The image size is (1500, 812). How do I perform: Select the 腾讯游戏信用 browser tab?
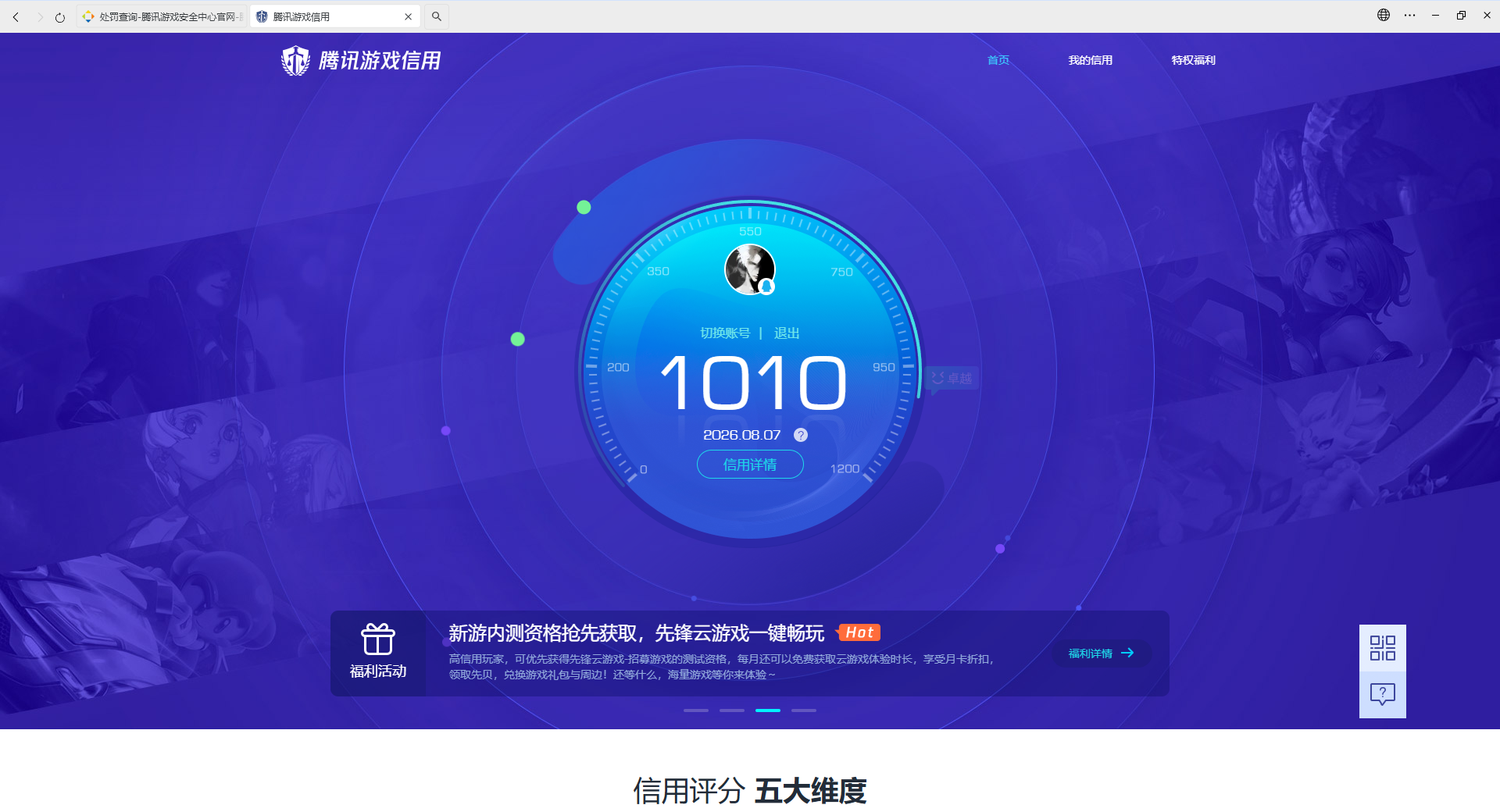pyautogui.click(x=336, y=16)
